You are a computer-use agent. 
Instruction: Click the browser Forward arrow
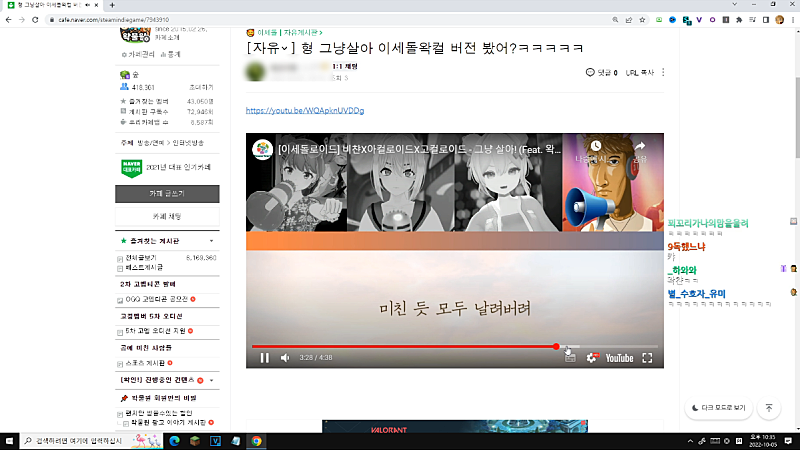(x=21, y=20)
